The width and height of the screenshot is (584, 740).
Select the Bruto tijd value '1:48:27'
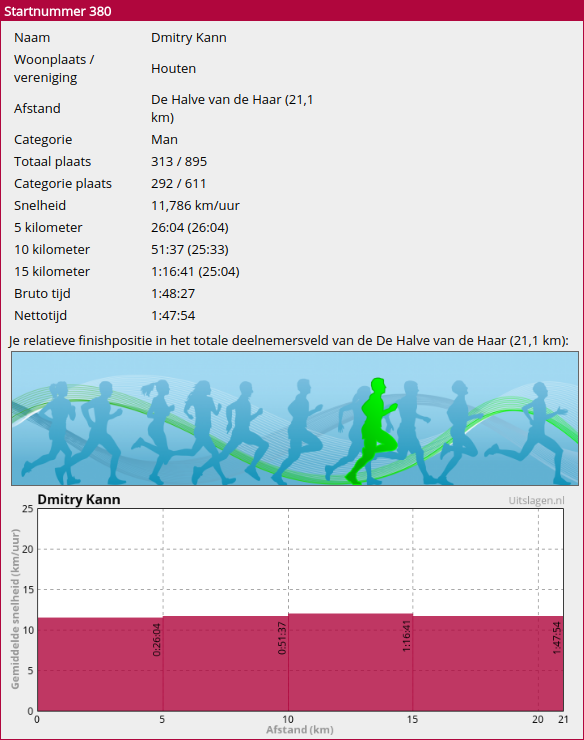point(173,294)
